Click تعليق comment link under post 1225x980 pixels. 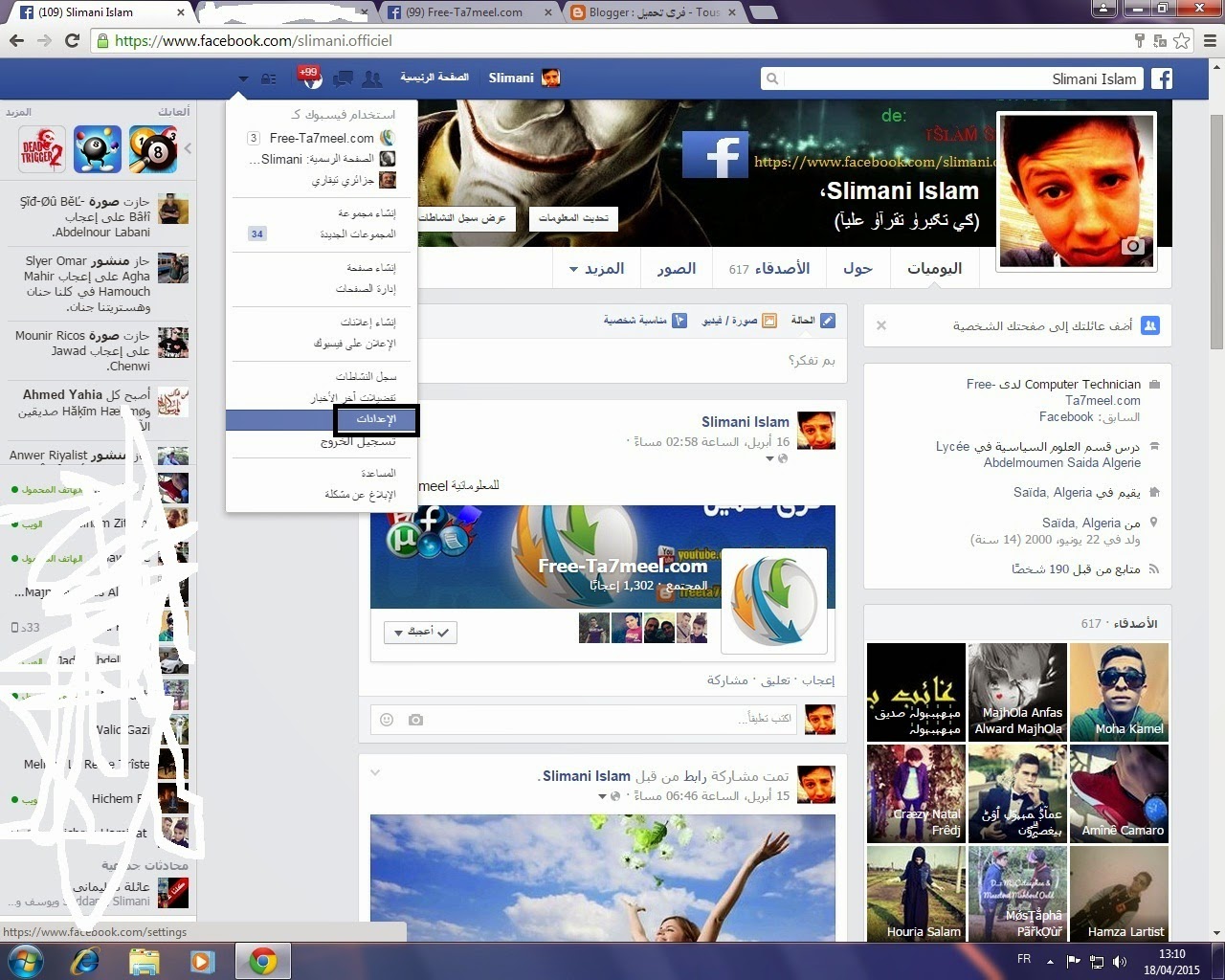click(775, 679)
